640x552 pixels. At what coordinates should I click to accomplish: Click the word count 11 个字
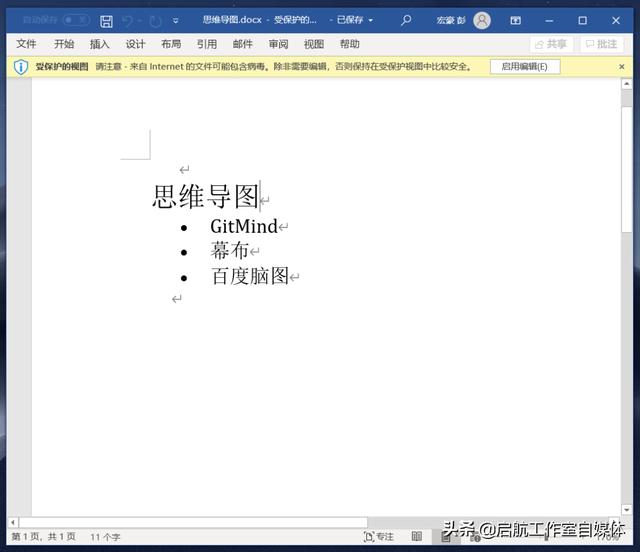point(105,537)
